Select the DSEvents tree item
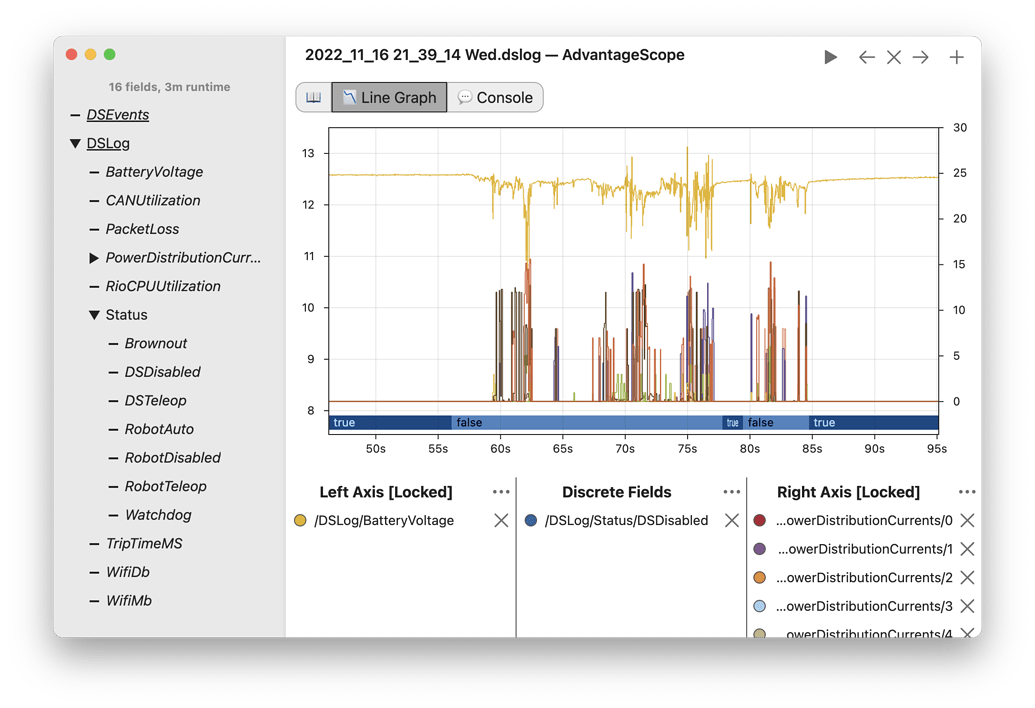 point(119,114)
